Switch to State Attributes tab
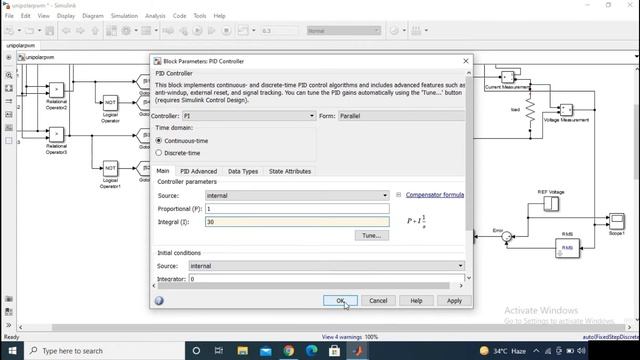The image size is (640, 360). click(290, 171)
